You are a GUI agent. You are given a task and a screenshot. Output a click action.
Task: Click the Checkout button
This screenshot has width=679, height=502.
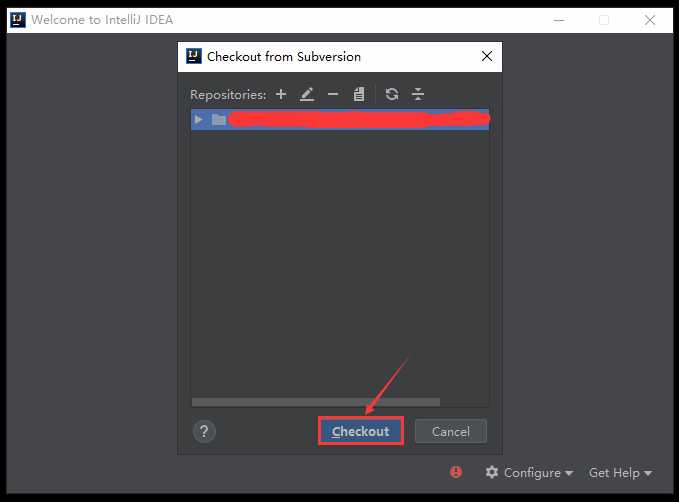point(361,431)
